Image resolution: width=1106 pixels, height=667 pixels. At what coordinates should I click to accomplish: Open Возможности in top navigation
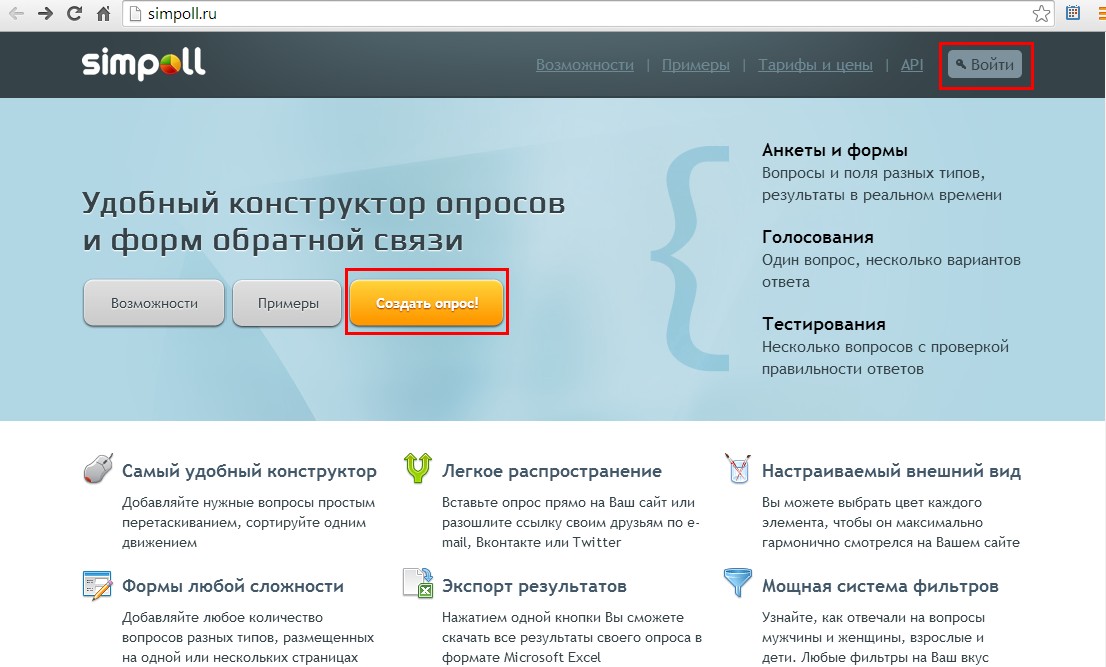tap(584, 65)
